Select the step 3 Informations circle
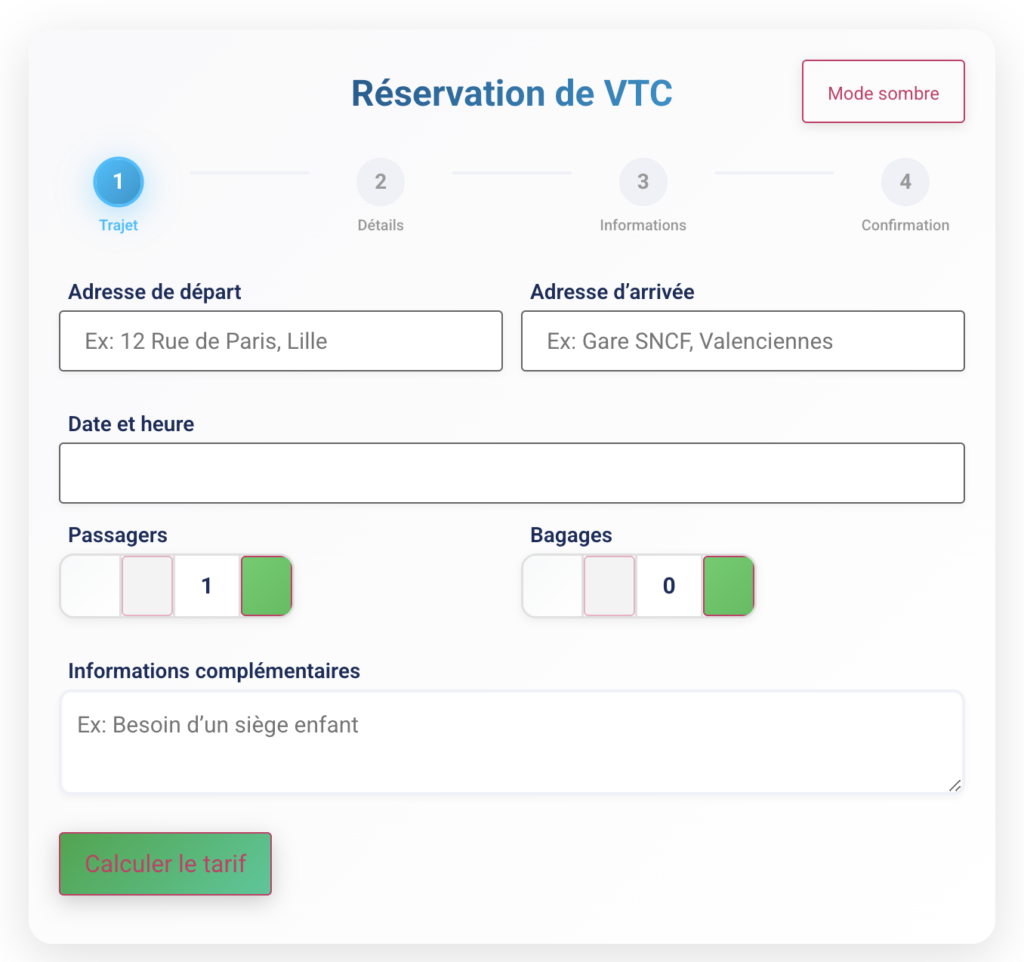This screenshot has width=1024, height=962. pos(643,182)
